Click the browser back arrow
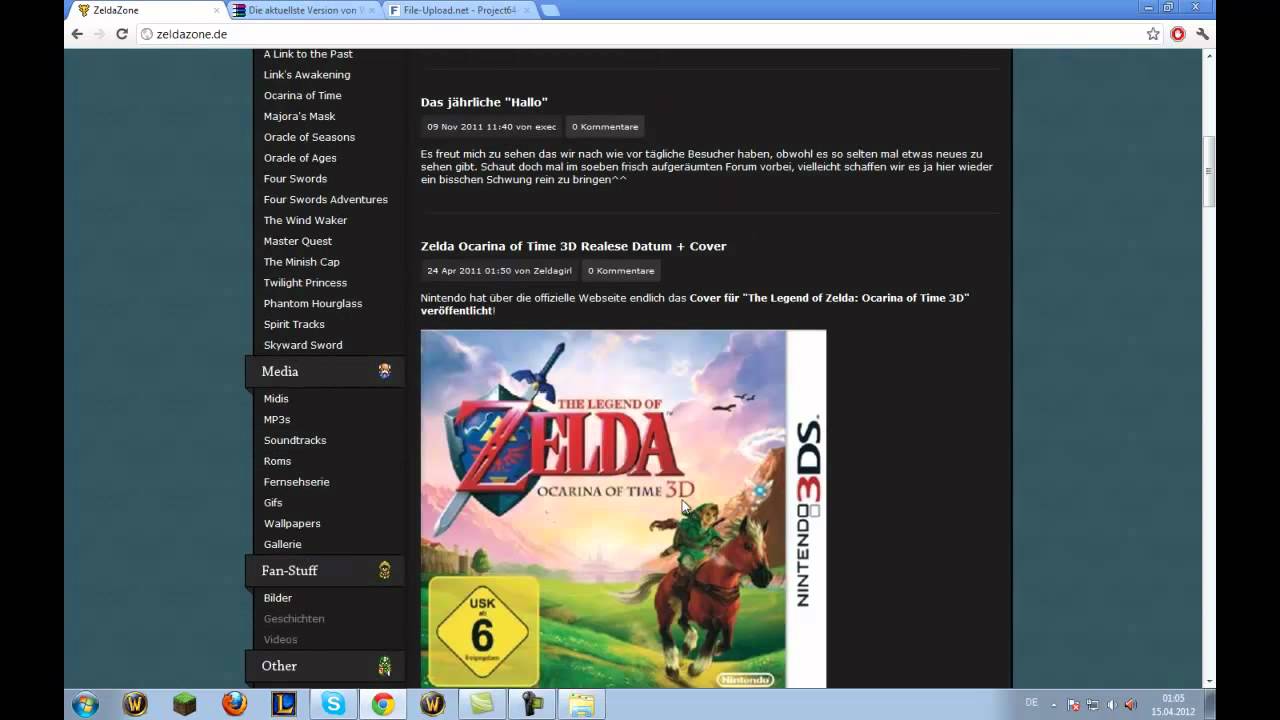The width and height of the screenshot is (1280, 720). pyautogui.click(x=77, y=34)
